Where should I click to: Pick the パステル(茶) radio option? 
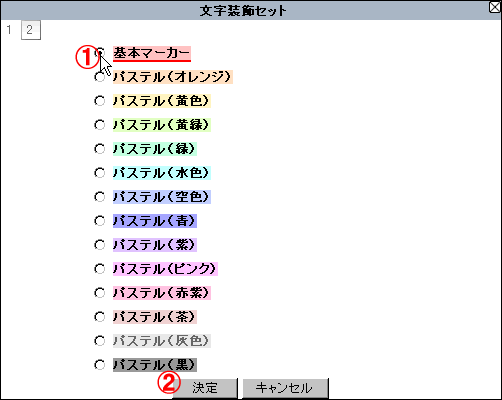tap(100, 317)
